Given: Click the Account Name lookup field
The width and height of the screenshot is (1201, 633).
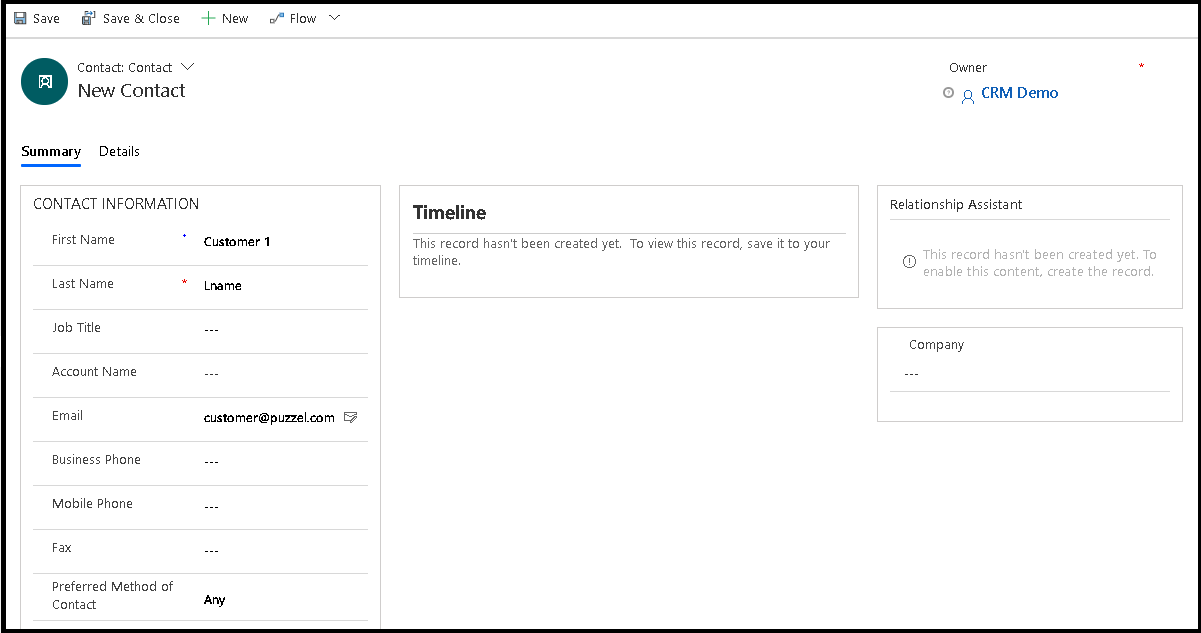Looking at the screenshot, I should pos(280,374).
